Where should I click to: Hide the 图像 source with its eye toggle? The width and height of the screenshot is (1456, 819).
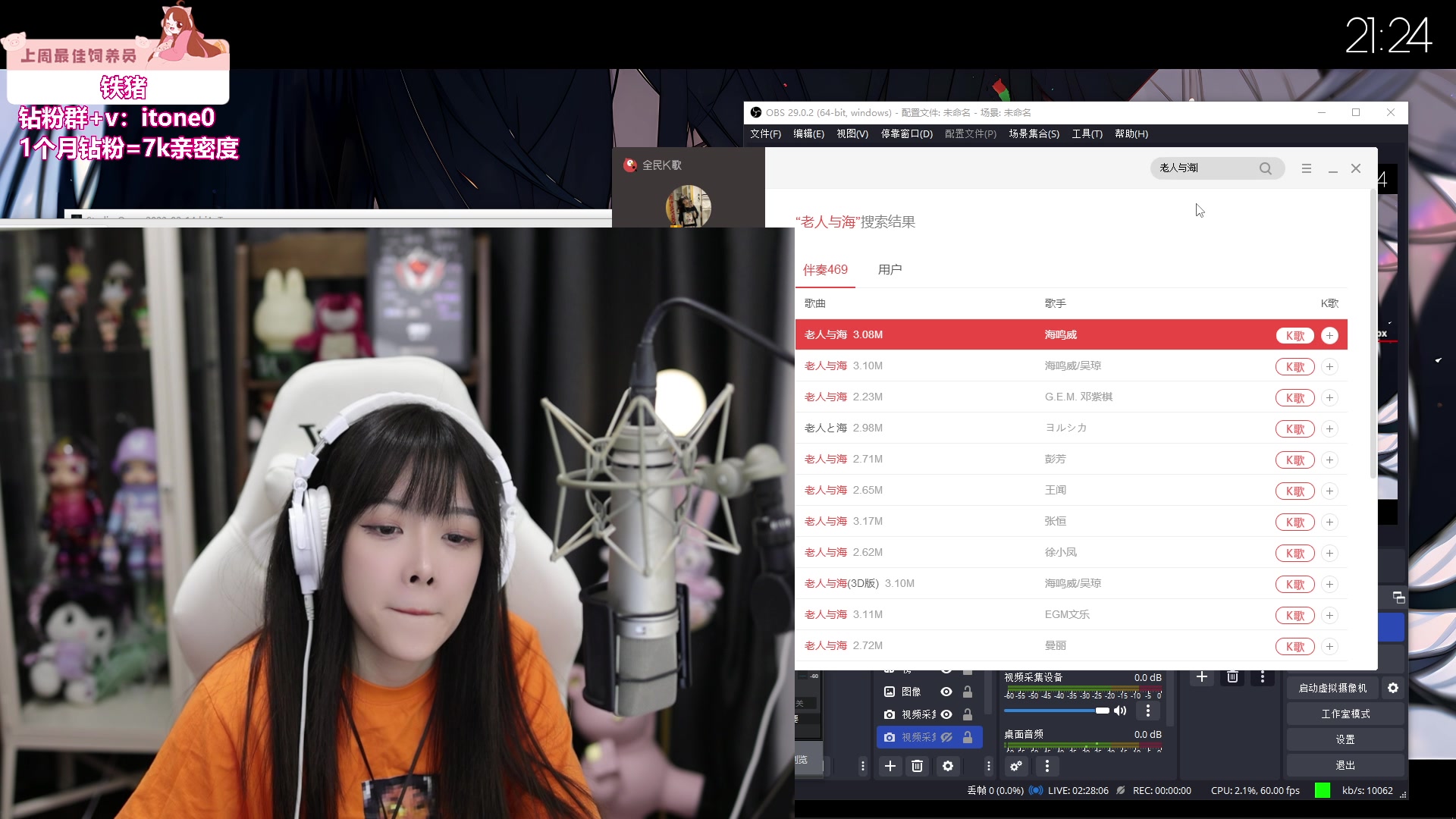pos(946,692)
